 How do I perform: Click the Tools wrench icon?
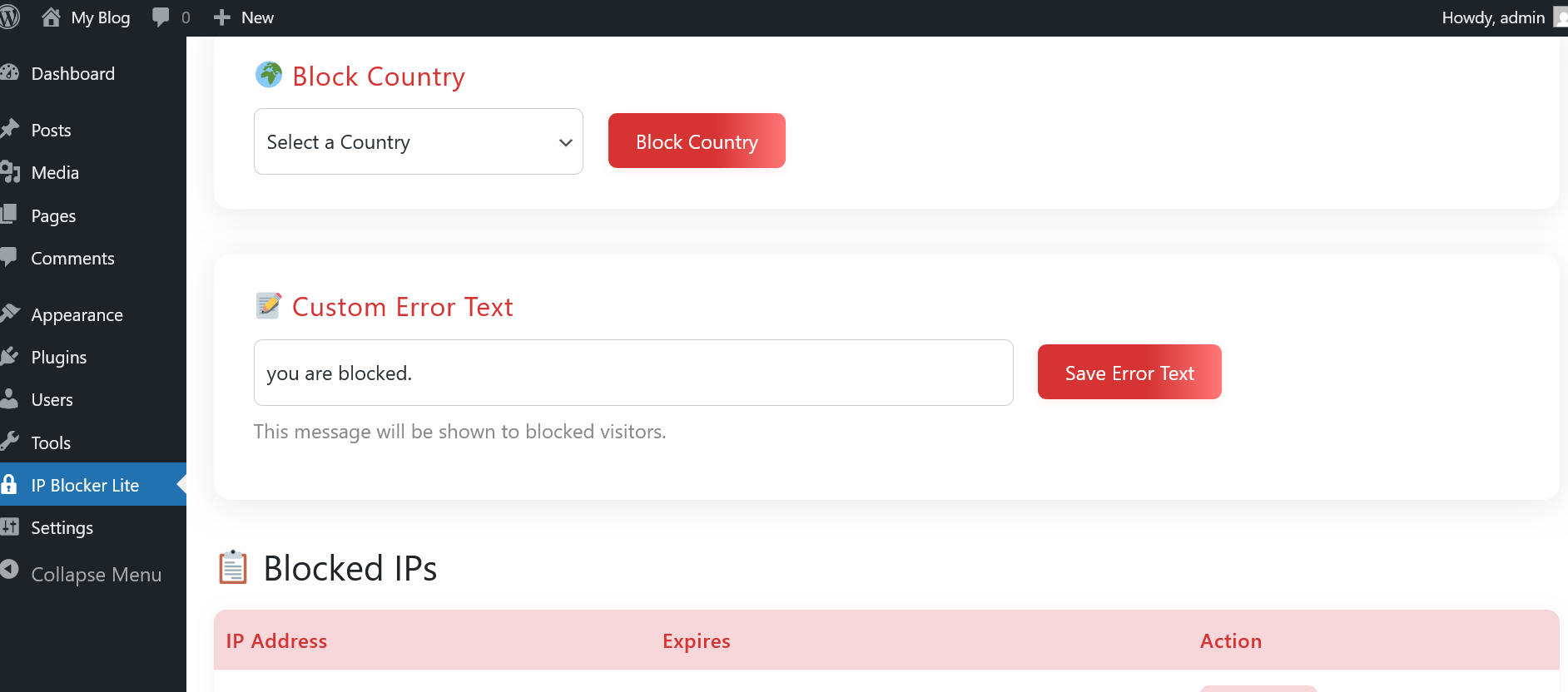tap(10, 442)
